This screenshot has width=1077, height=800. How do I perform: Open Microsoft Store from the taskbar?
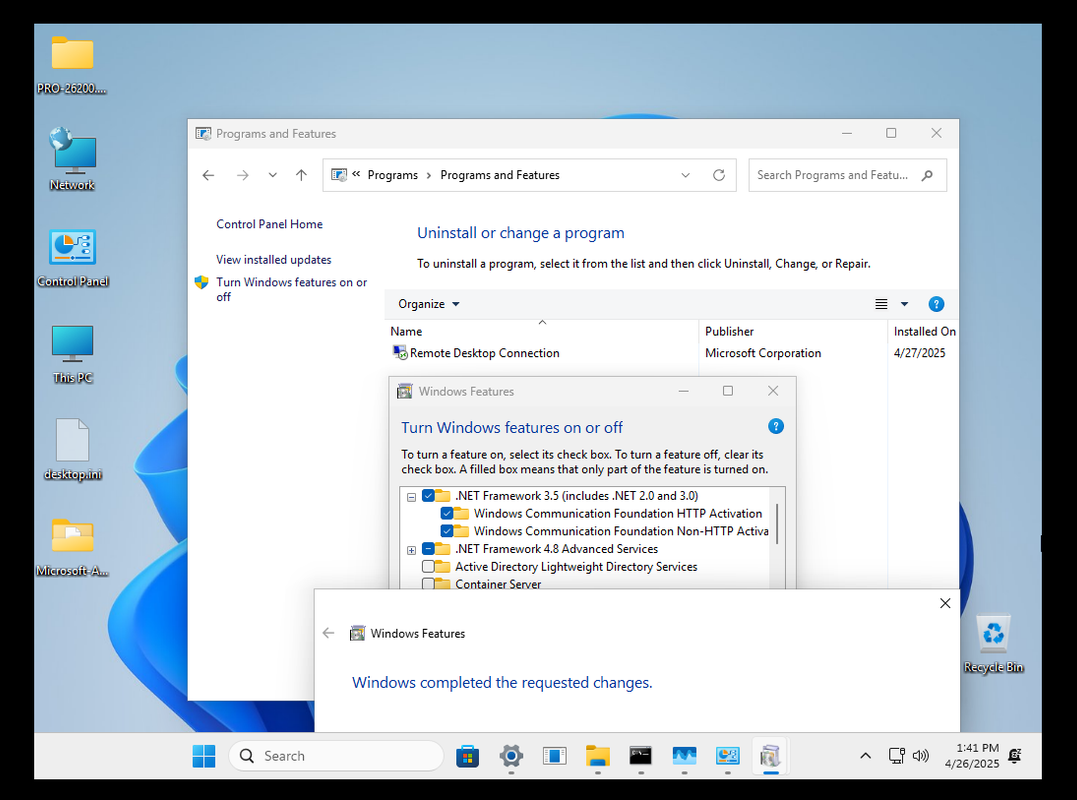[x=468, y=756]
